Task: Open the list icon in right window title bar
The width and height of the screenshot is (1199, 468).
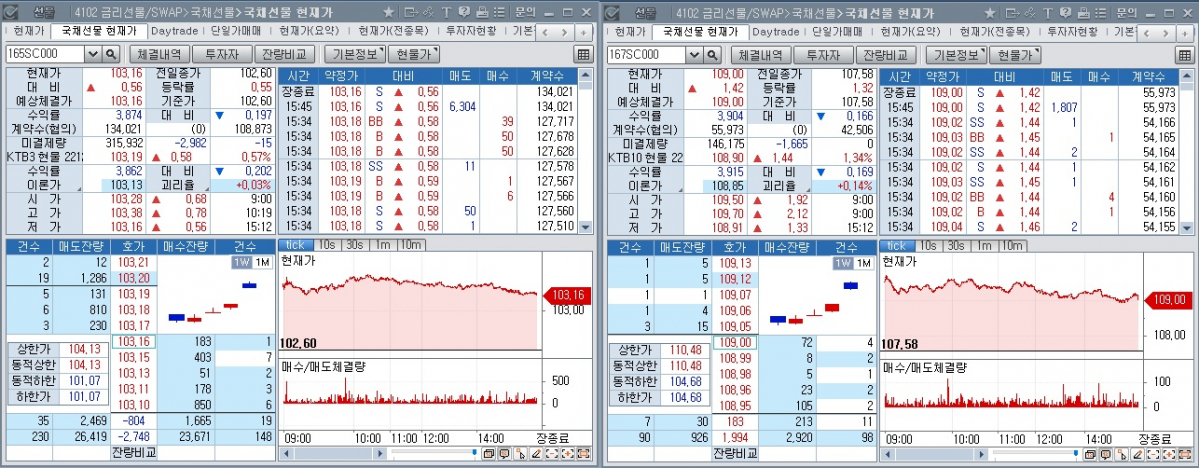Action: (x=1100, y=12)
